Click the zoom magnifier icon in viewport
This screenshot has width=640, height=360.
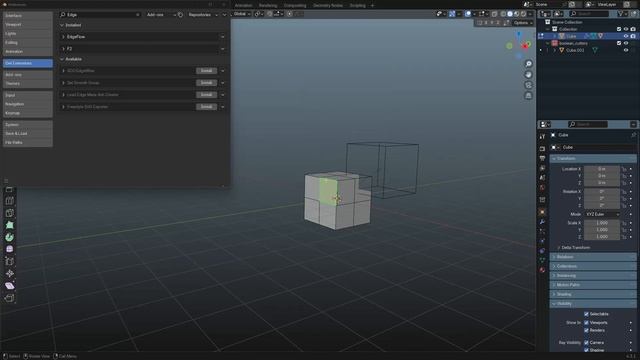click(x=528, y=64)
